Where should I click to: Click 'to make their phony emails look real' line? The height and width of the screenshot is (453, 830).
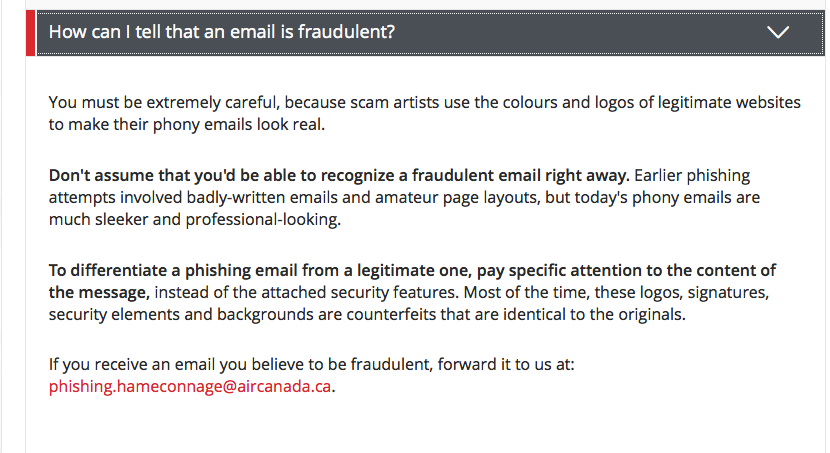point(187,124)
